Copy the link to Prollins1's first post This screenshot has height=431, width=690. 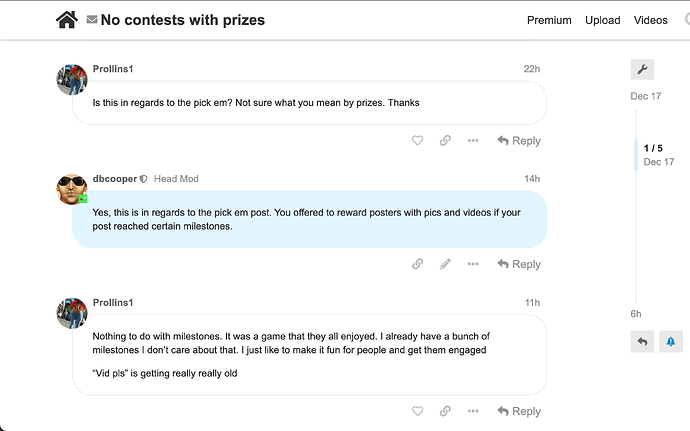[445, 140]
